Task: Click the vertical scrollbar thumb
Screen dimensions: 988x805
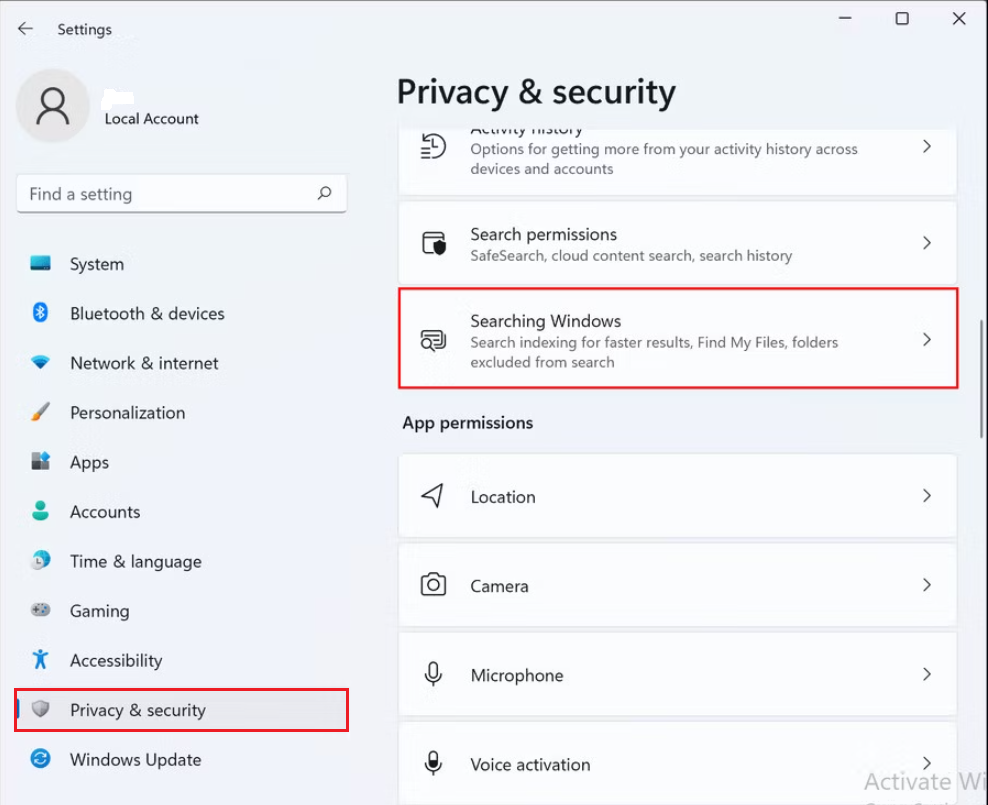Action: (x=981, y=379)
